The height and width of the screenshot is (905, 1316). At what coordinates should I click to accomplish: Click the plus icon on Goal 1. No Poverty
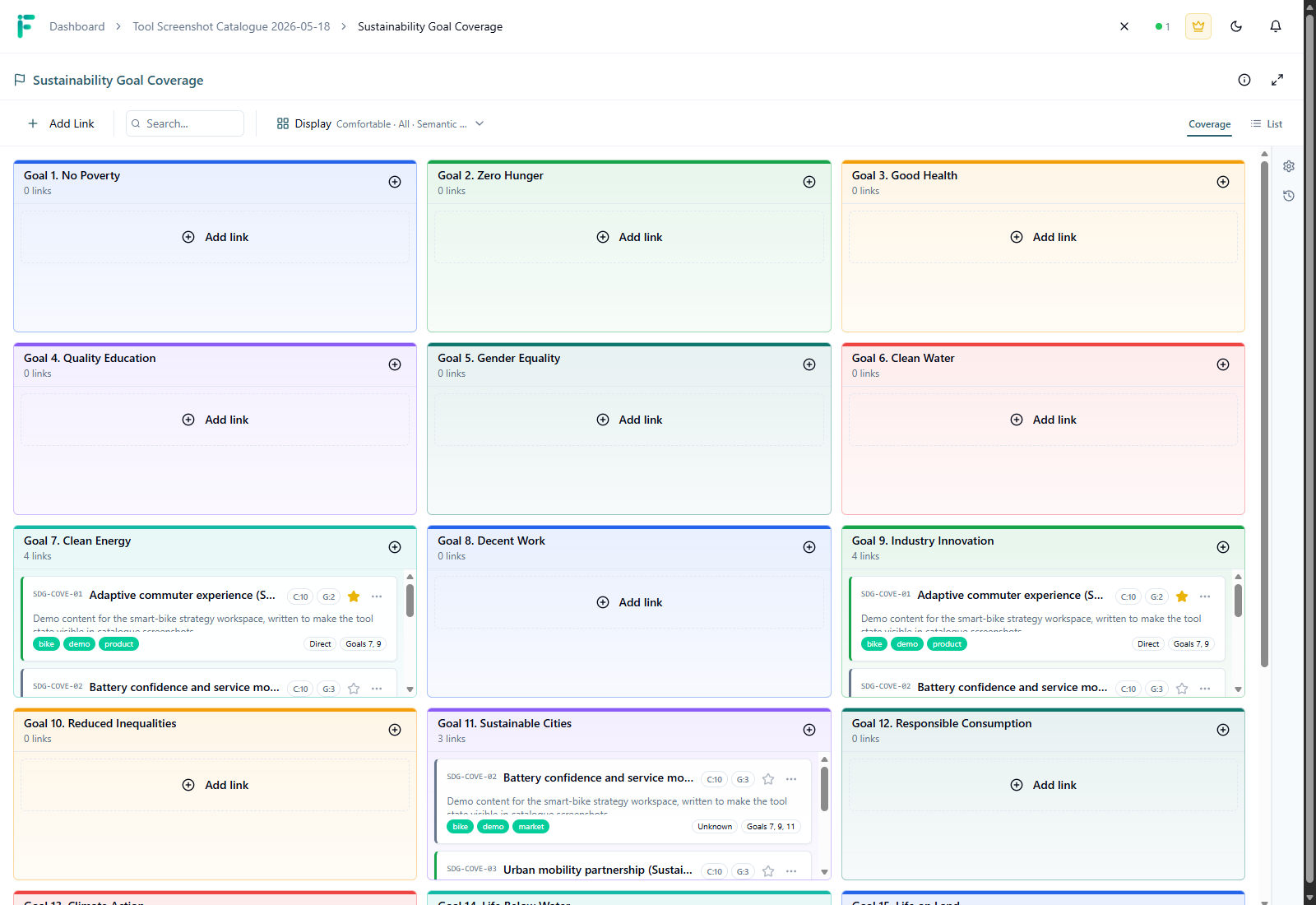tap(395, 182)
